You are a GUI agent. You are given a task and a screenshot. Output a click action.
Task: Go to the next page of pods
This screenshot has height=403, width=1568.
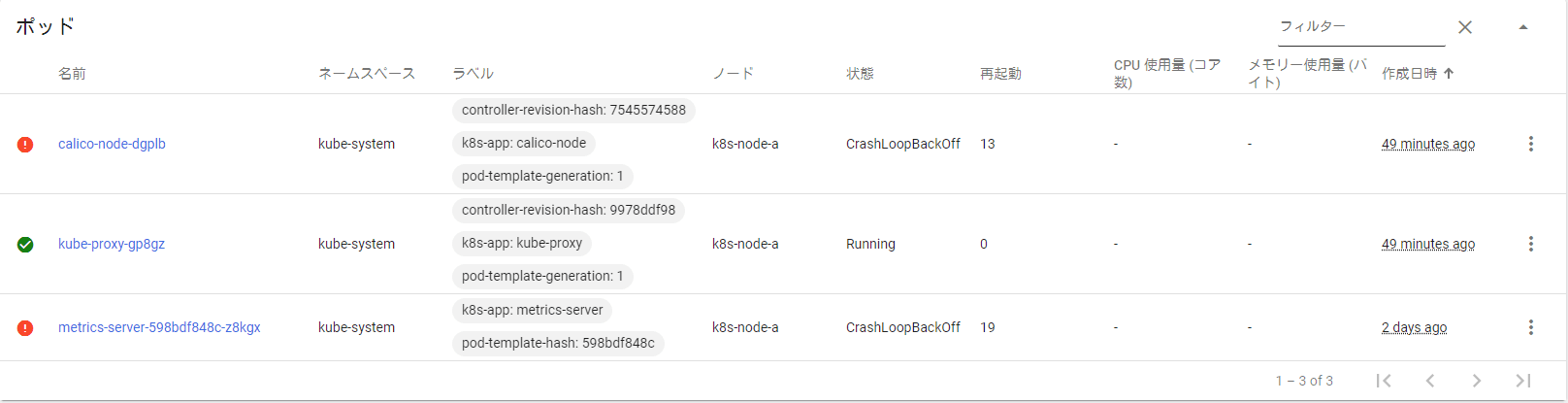point(1477,381)
